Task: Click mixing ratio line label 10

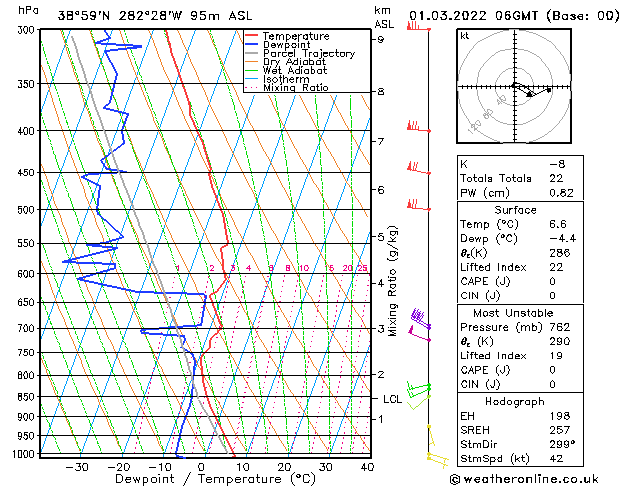Action: (304, 268)
